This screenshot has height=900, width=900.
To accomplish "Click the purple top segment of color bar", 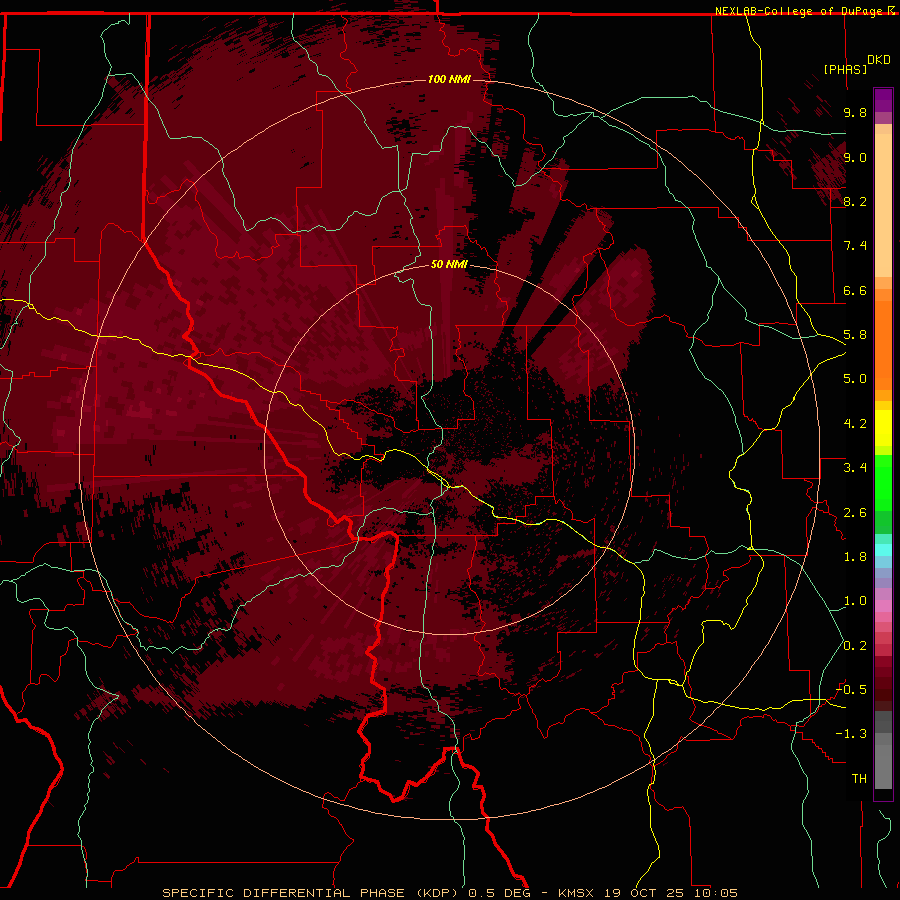I will click(x=883, y=100).
